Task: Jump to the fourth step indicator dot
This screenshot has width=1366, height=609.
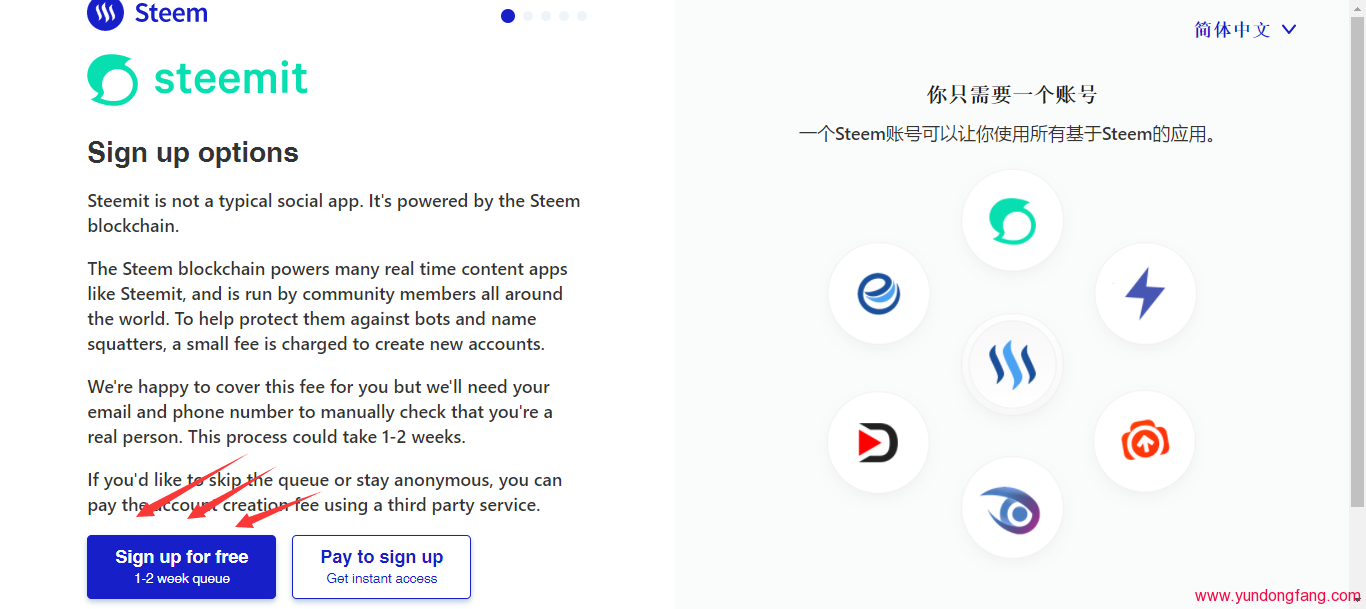Action: 564,16
